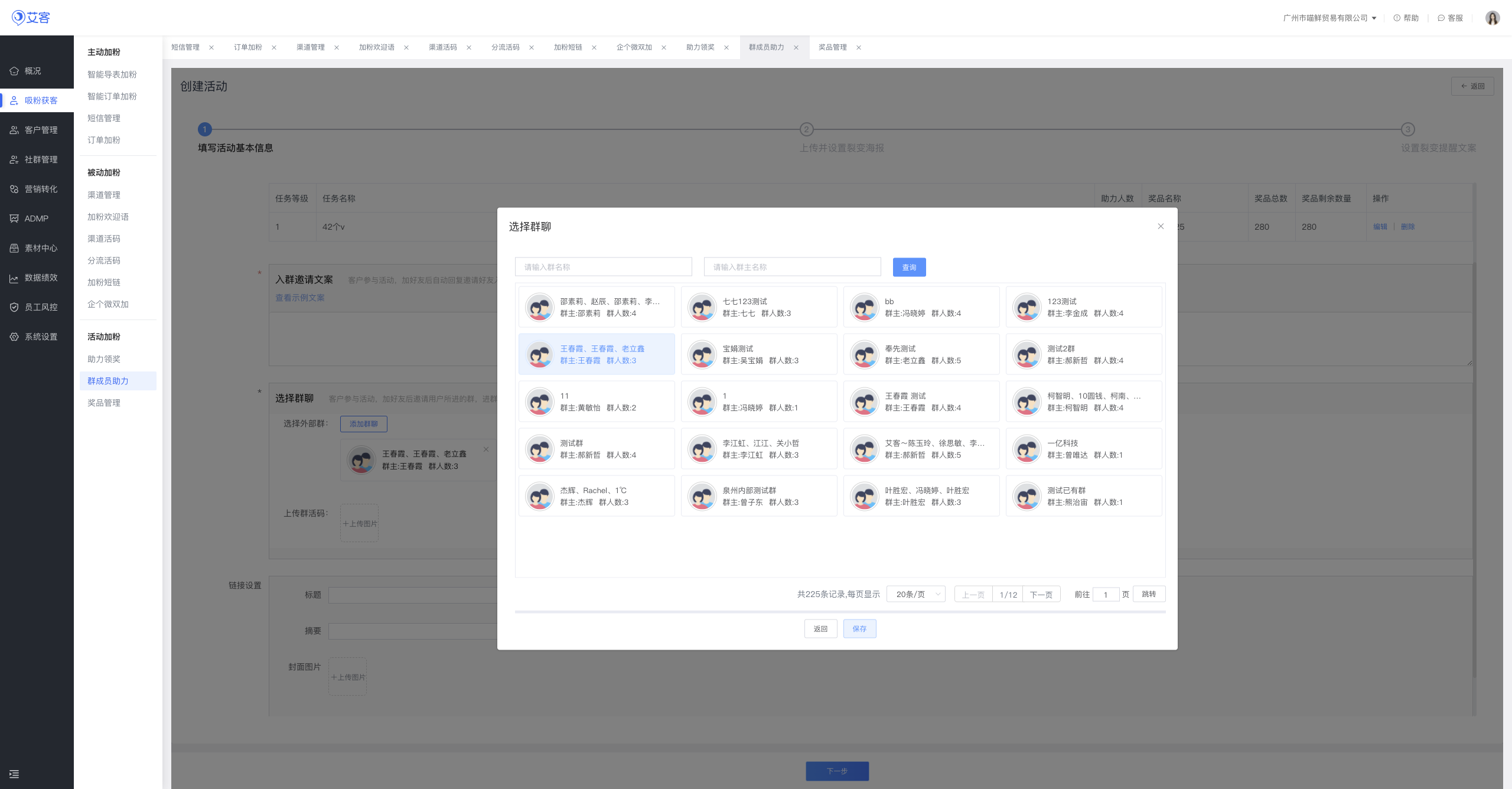The height and width of the screenshot is (789, 1512).
Task: Click the 保存 button in dialog
Action: point(859,628)
